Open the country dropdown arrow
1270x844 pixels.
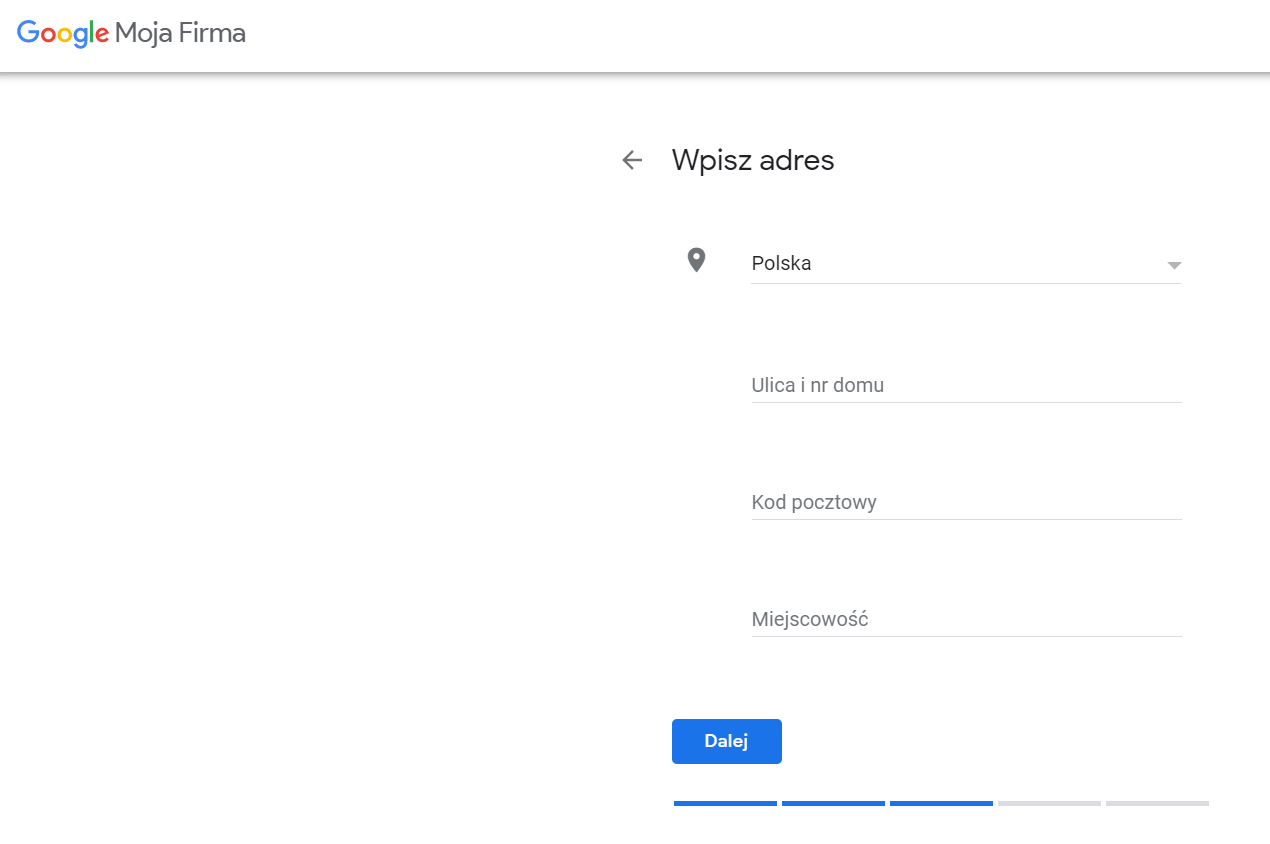[1174, 265]
